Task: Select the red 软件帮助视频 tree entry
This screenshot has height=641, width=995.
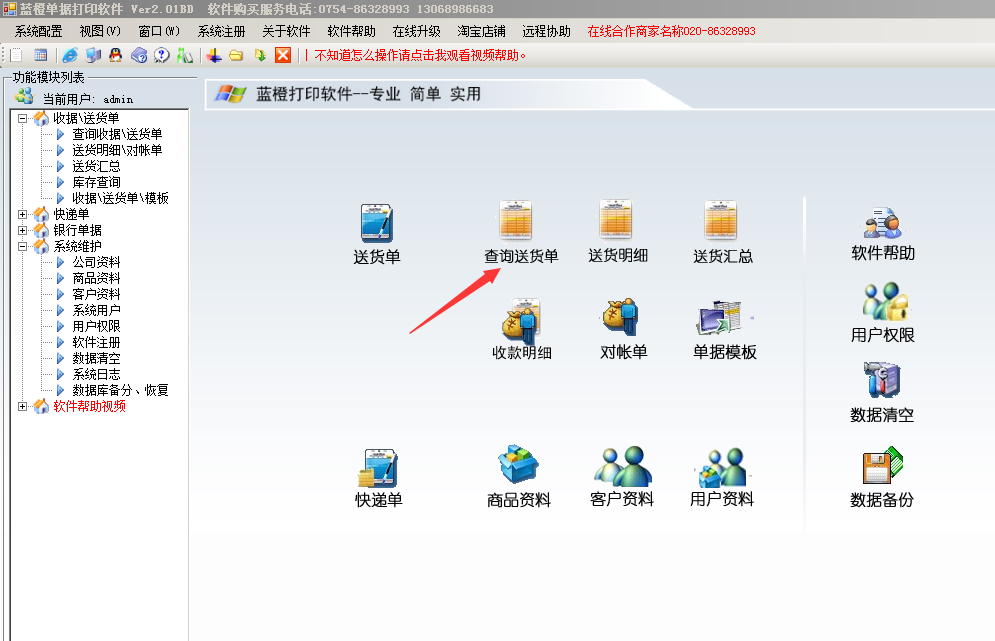Action: tap(89, 406)
